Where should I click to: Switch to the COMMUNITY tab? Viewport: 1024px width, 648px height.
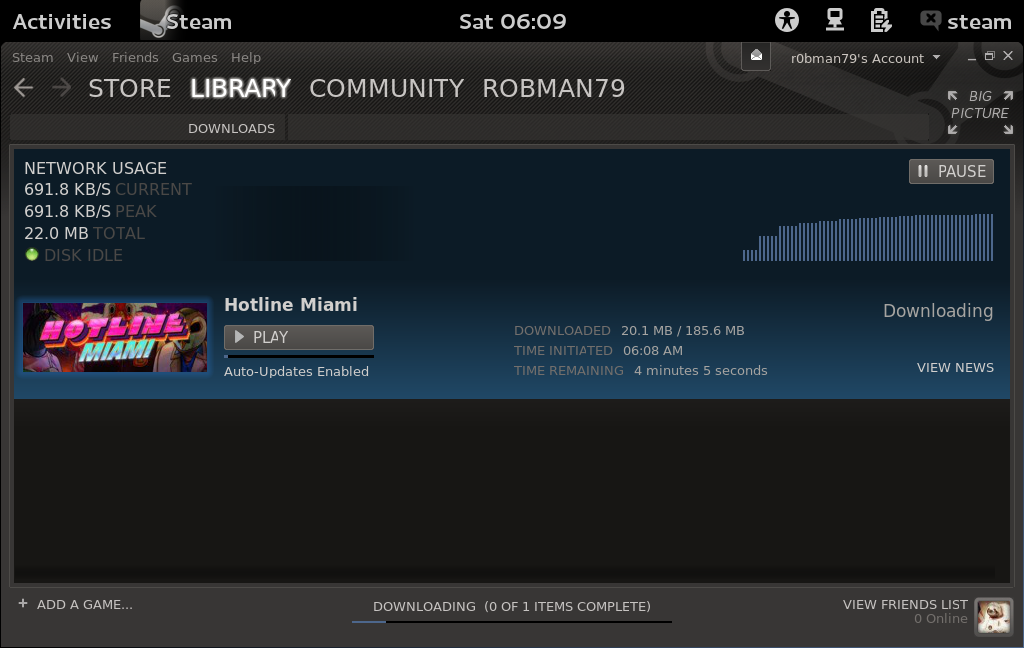(x=387, y=88)
